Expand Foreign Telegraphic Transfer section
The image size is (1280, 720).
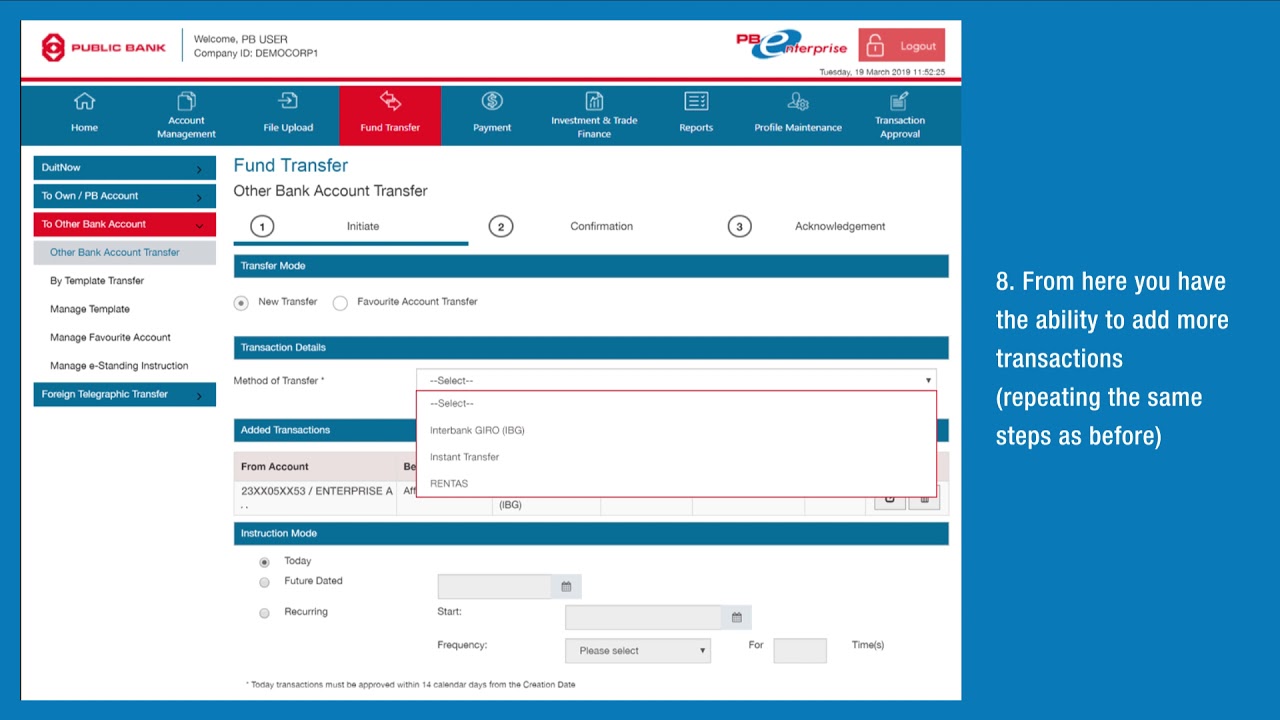point(124,394)
